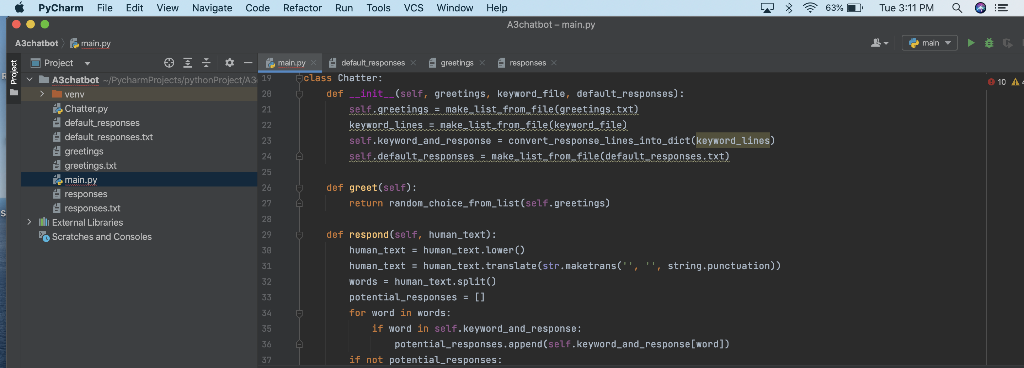This screenshot has height=368, width=1024.
Task: Hide the Project panel with the minus icon
Action: [248, 63]
